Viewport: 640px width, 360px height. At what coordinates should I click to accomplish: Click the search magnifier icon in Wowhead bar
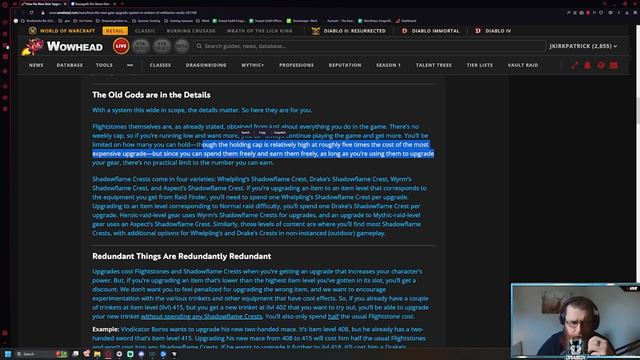click(x=199, y=46)
